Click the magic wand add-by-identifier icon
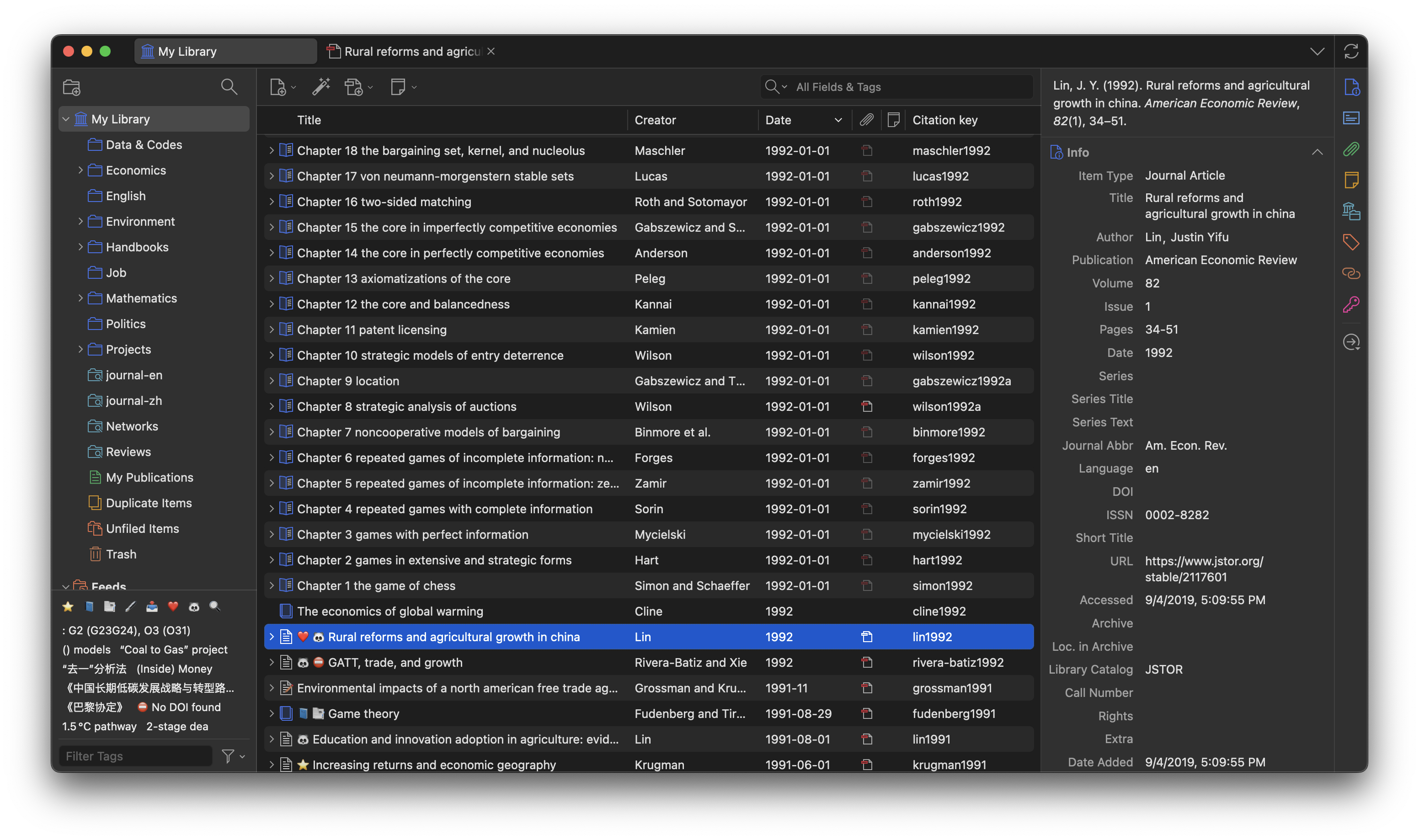1419x840 pixels. [x=321, y=87]
